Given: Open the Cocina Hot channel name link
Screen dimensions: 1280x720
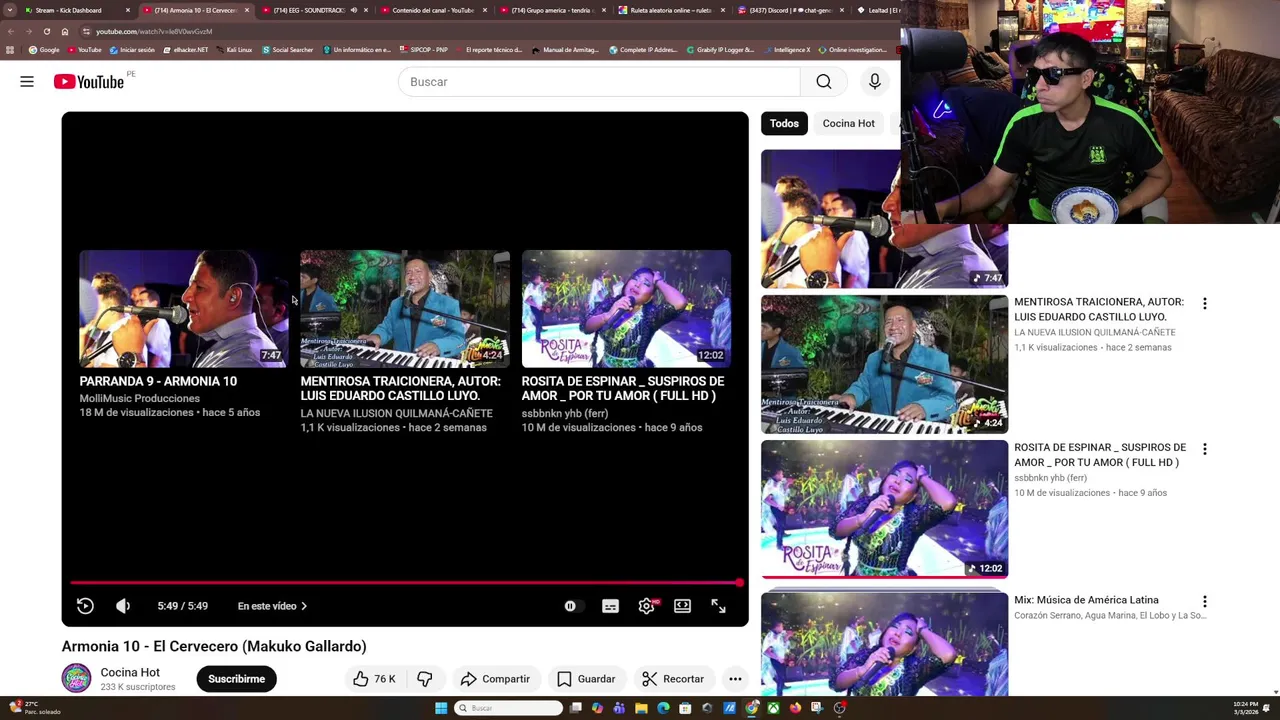Looking at the screenshot, I should [x=130, y=673].
